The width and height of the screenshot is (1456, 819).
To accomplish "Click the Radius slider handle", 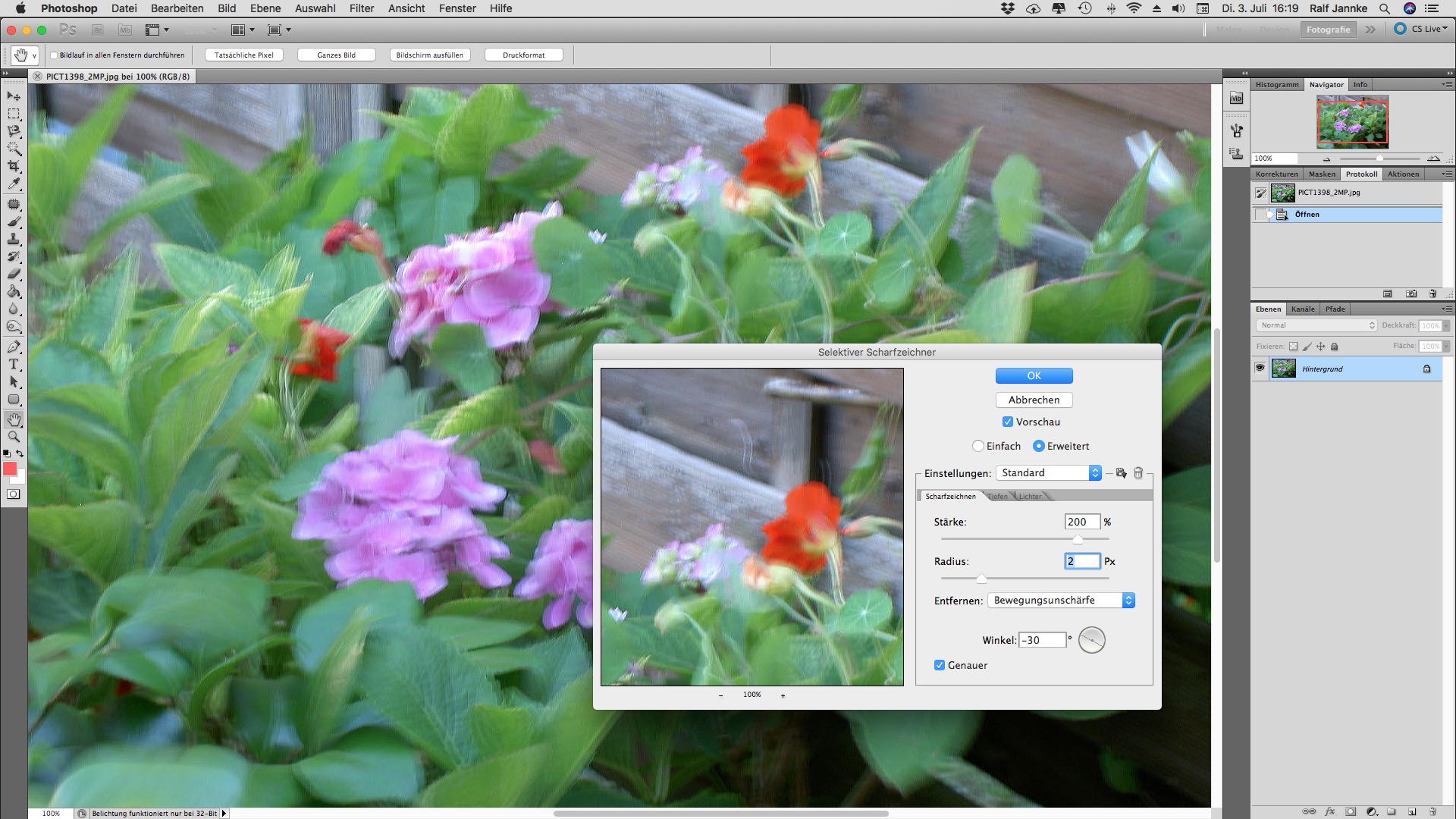I will [981, 579].
